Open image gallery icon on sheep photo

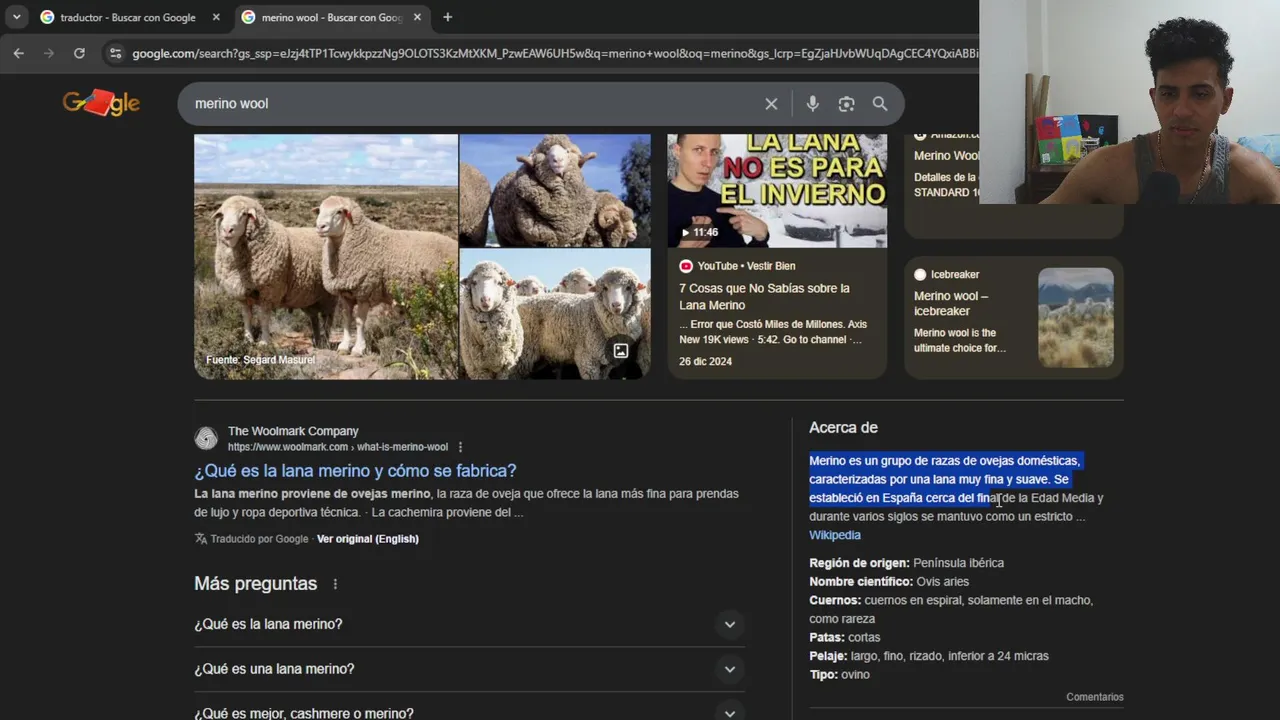pyautogui.click(x=621, y=351)
